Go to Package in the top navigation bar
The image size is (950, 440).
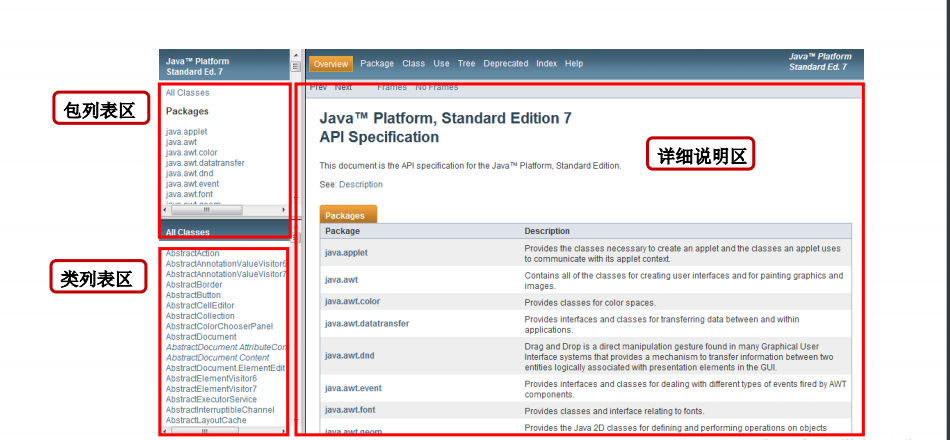click(377, 64)
